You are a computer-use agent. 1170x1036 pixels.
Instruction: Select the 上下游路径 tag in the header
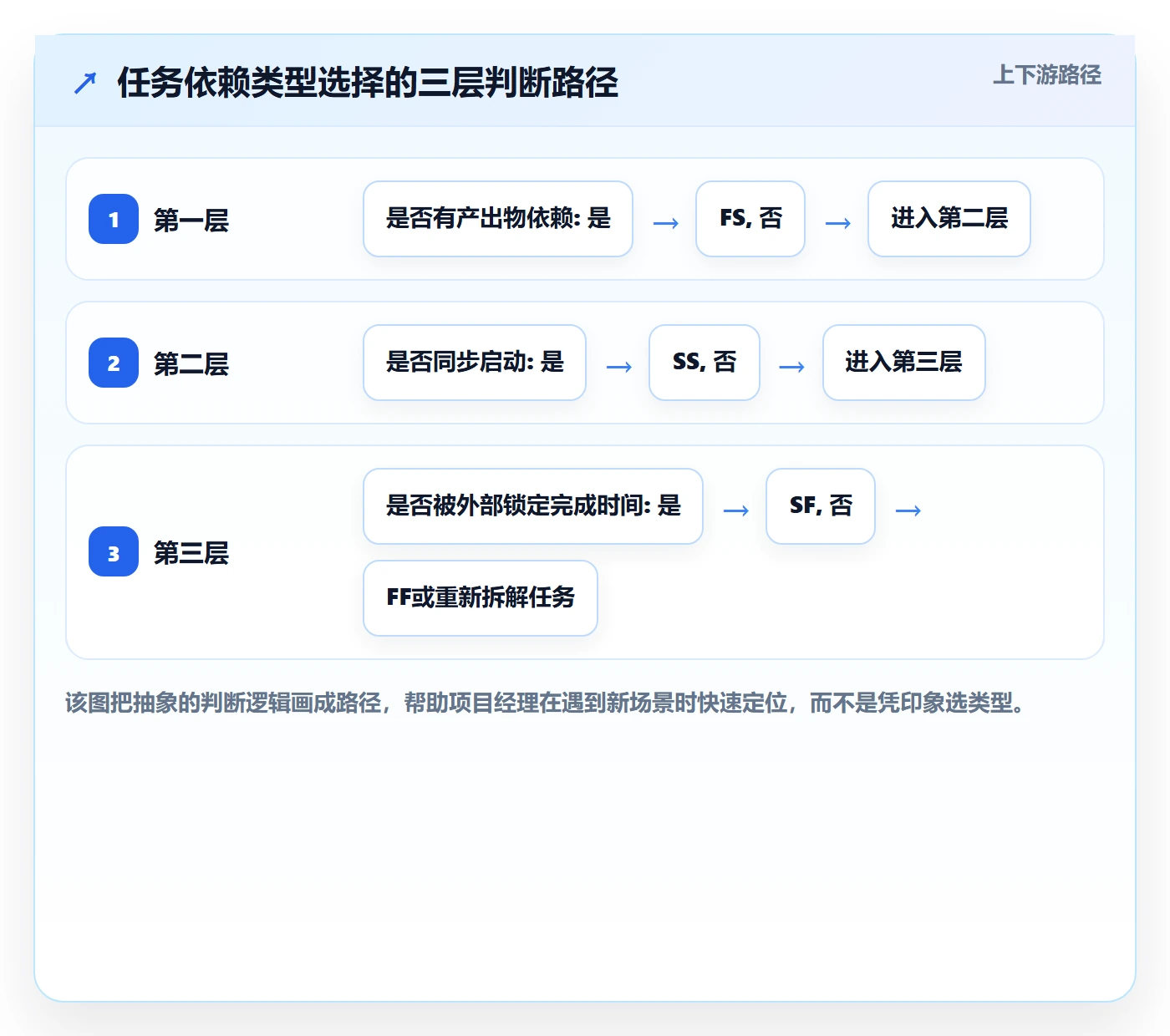1047,75
